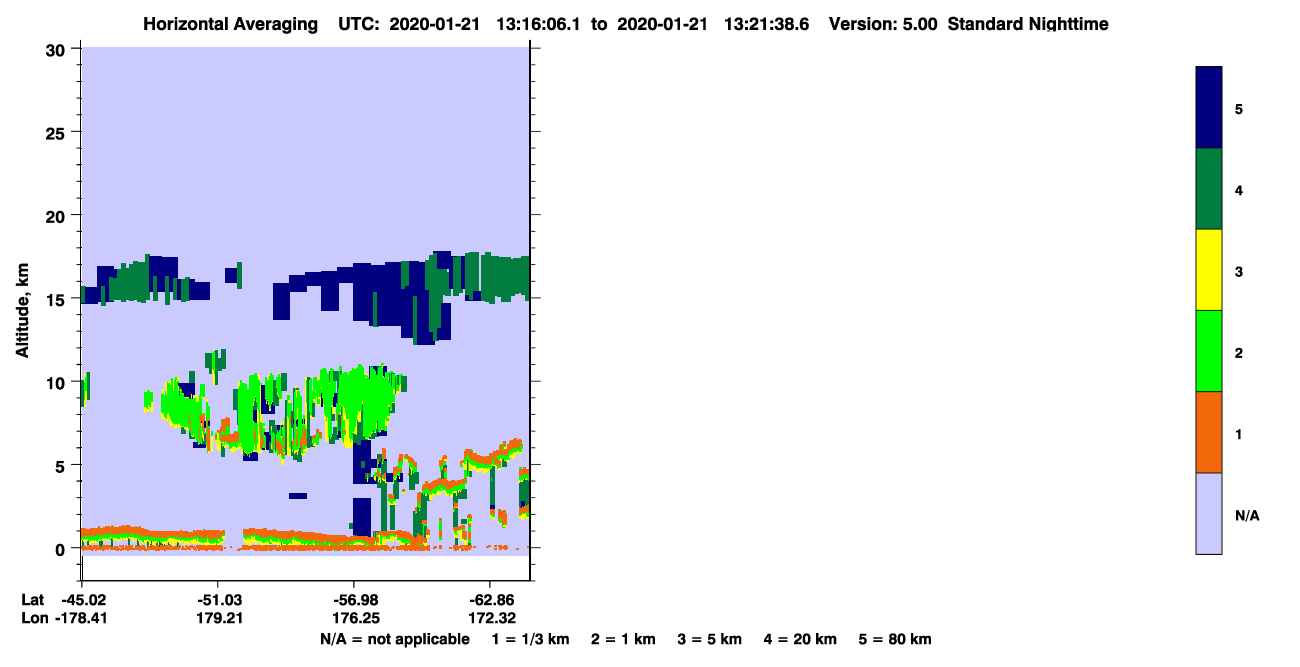Click the latitude value -51.03
The width and height of the screenshot is (1300, 667).
pyautogui.click(x=217, y=599)
